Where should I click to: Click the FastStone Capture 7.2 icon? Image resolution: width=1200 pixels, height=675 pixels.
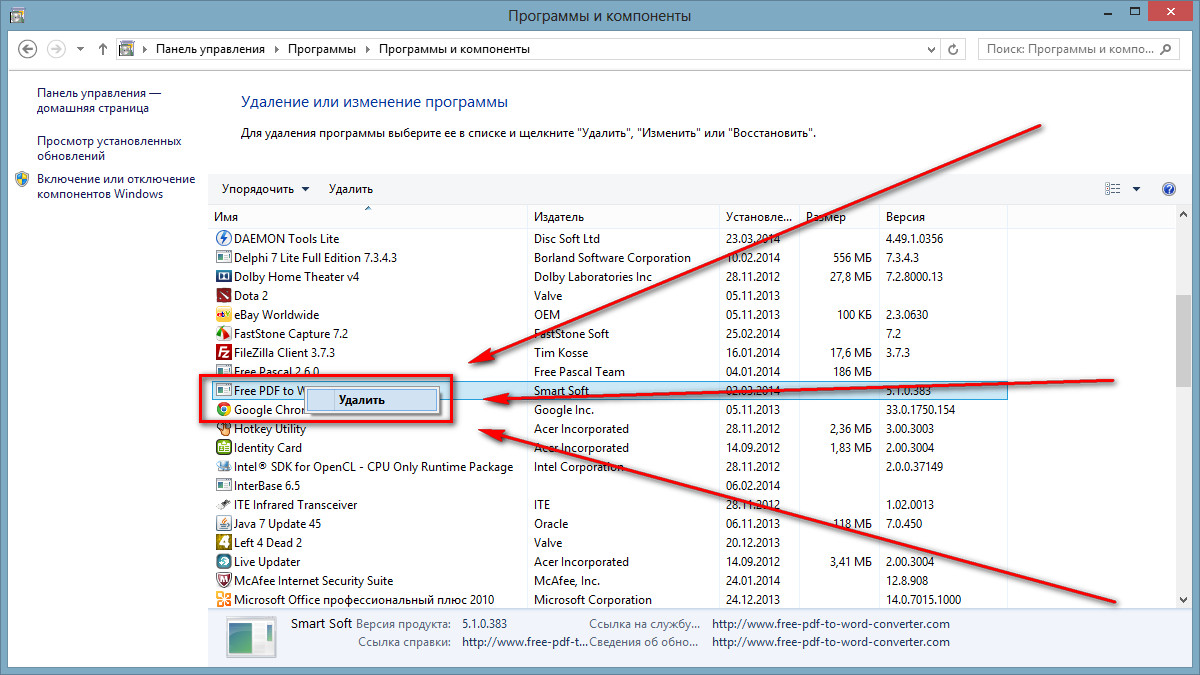click(x=224, y=334)
